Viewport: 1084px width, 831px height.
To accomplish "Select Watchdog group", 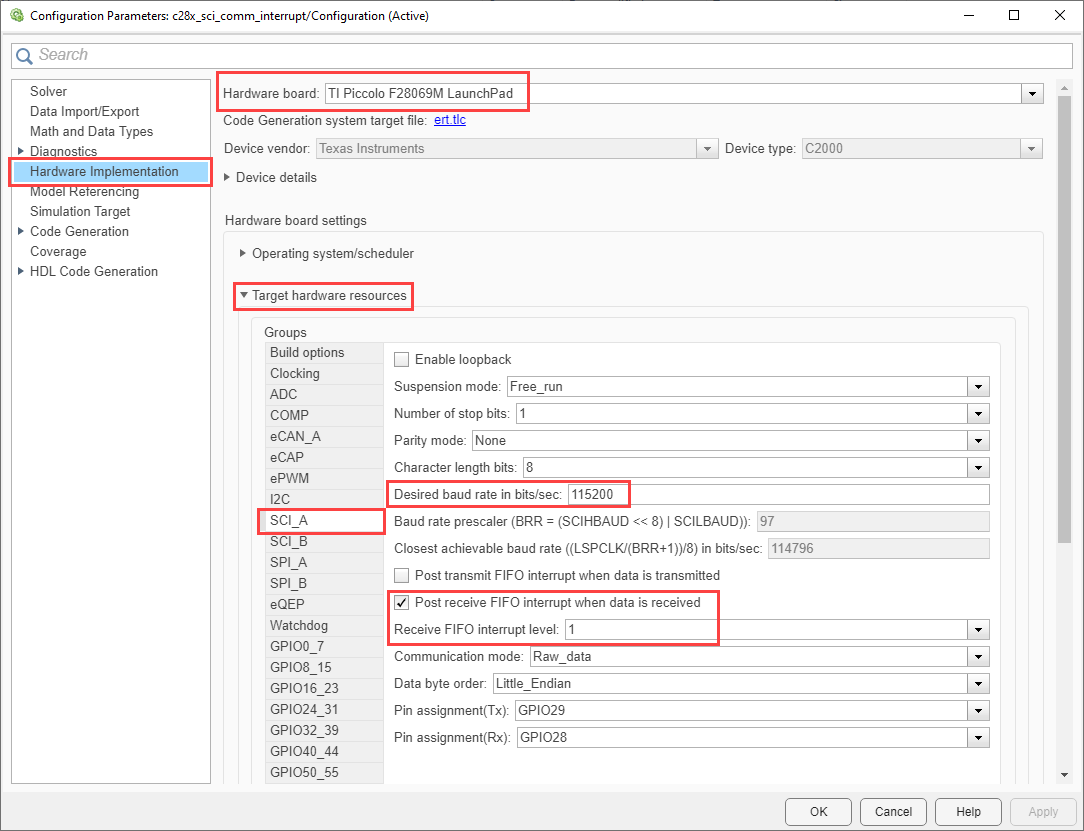I will click(x=324, y=625).
